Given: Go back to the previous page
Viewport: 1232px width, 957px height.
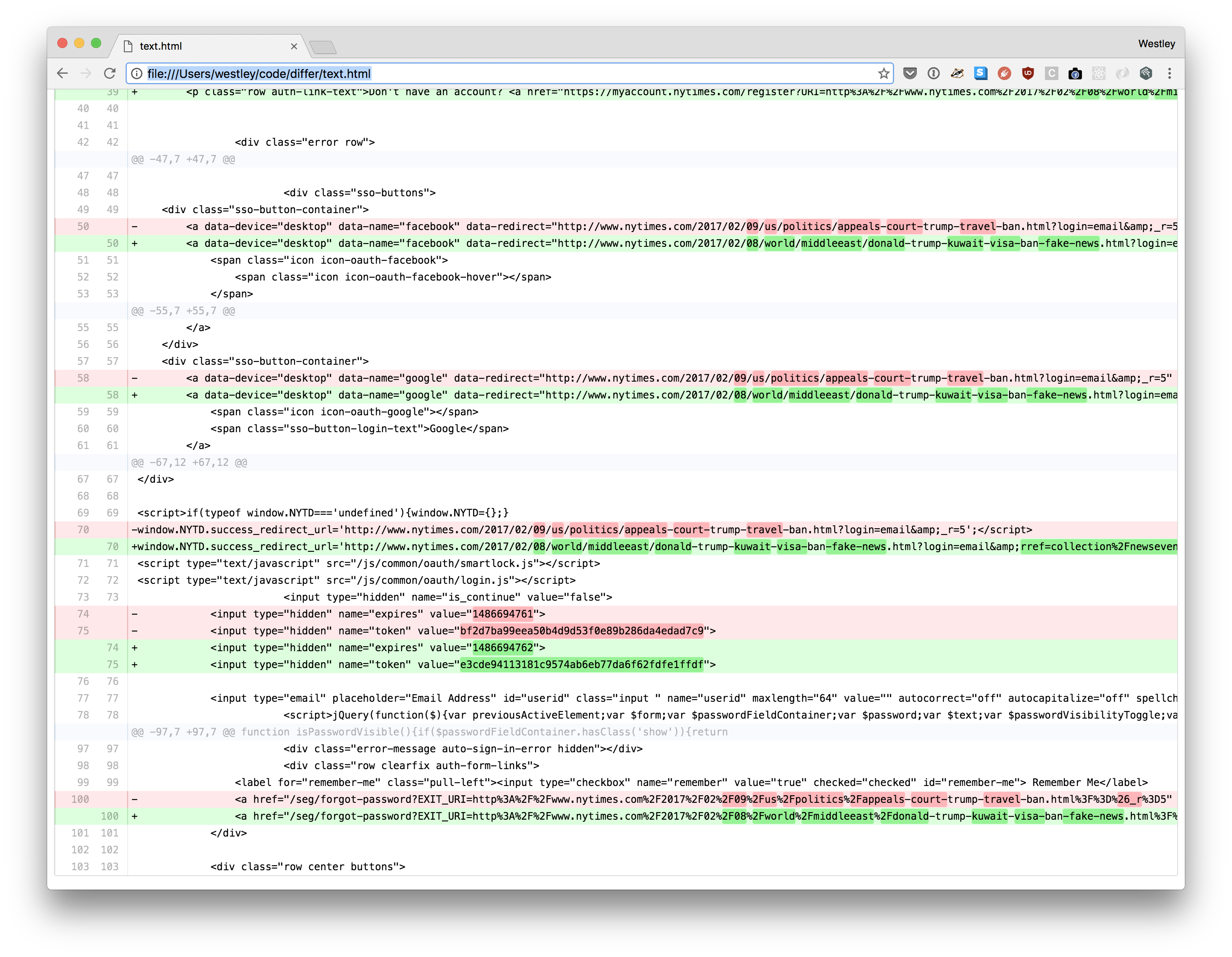Looking at the screenshot, I should point(63,73).
